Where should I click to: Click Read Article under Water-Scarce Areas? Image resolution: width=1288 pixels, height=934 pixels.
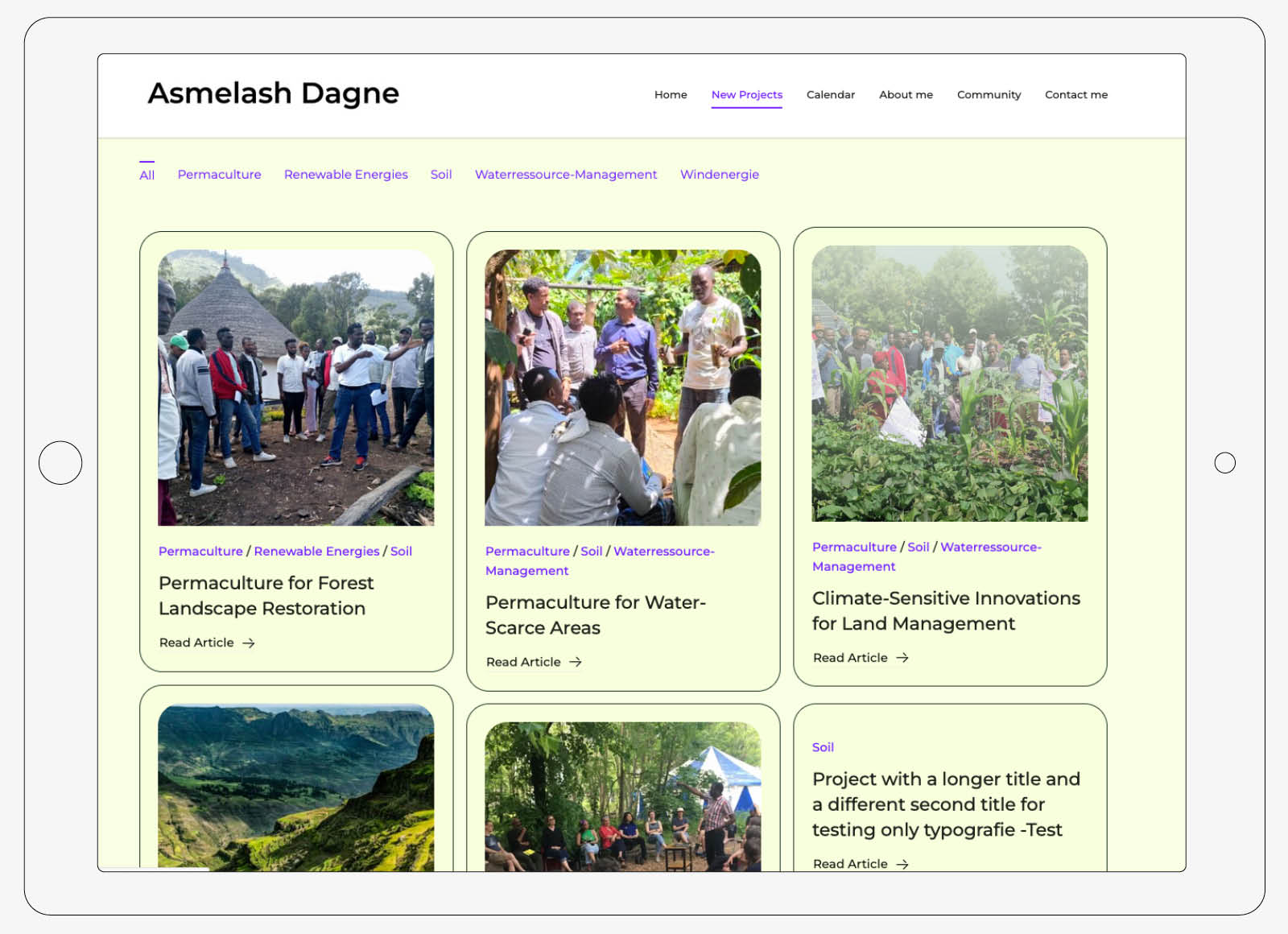523,662
